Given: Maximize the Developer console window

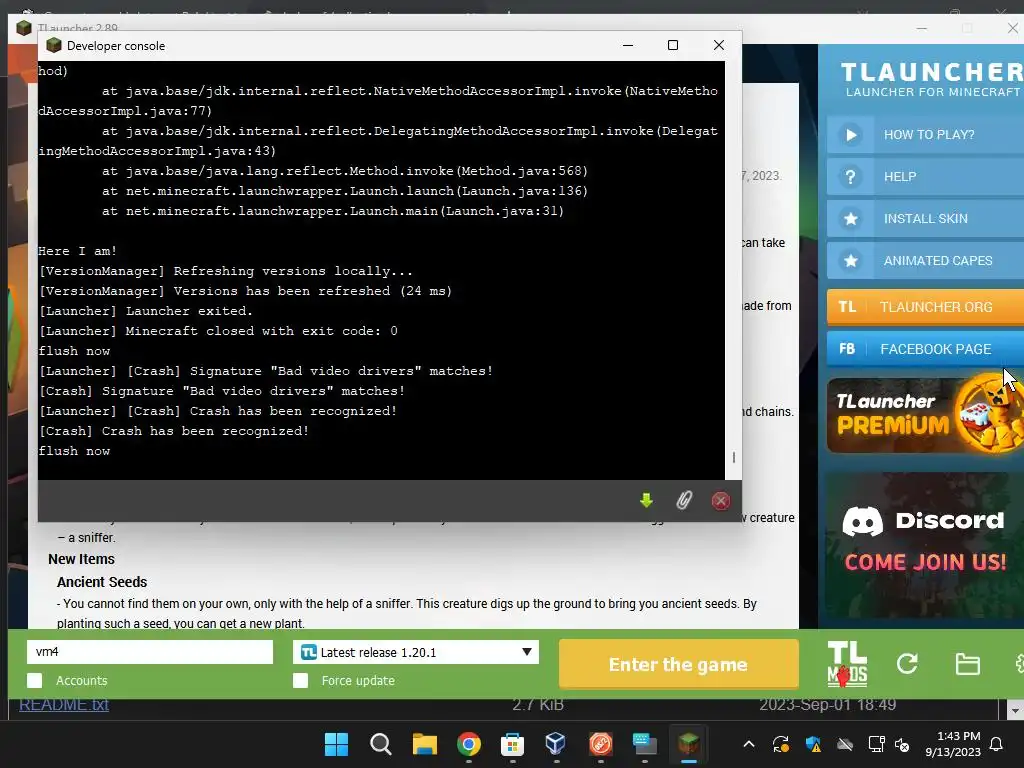Looking at the screenshot, I should [673, 45].
